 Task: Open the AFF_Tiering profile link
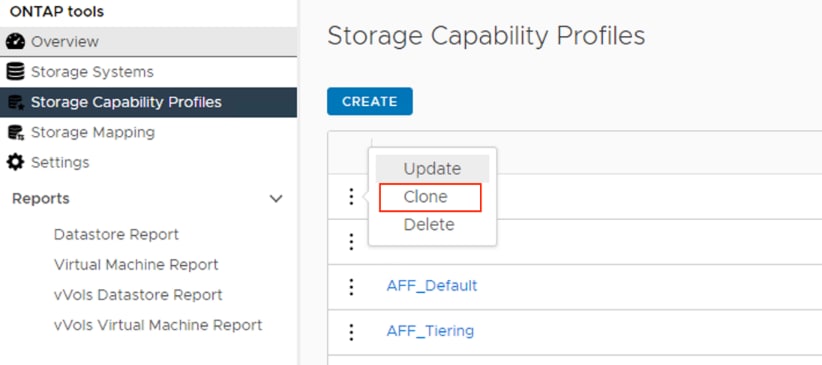[430, 331]
